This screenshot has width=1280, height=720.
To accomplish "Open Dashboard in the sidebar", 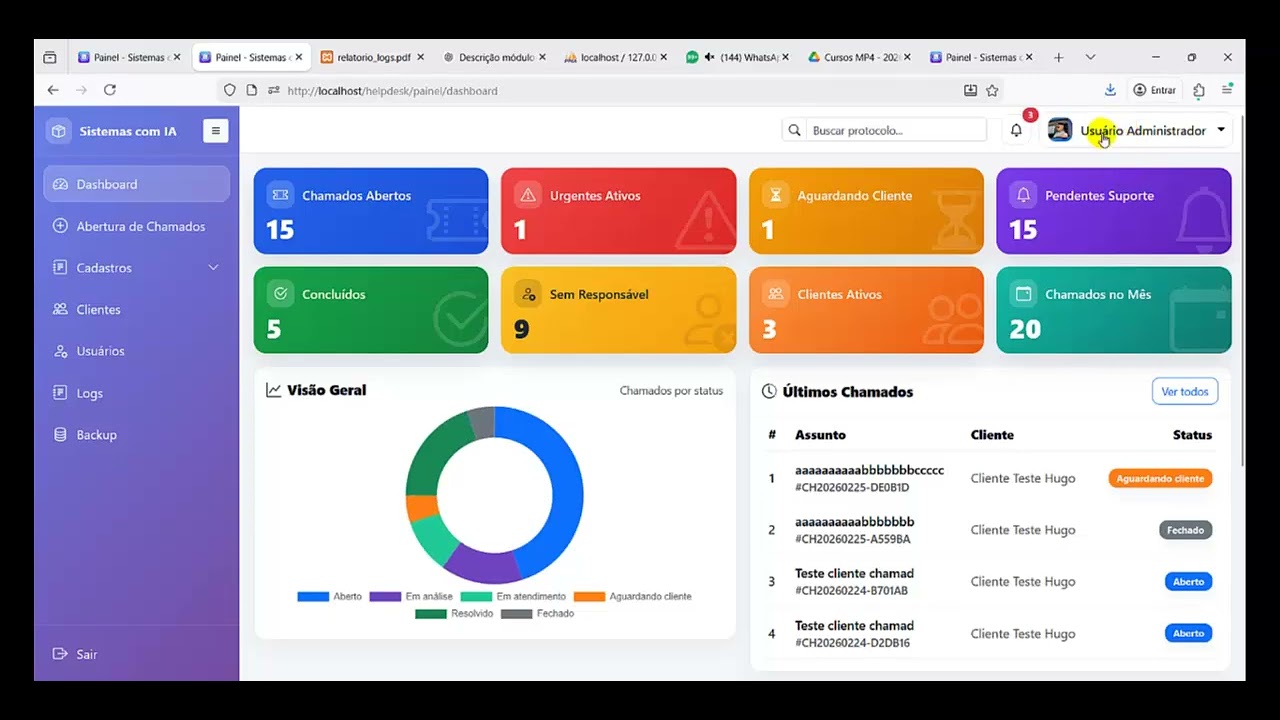I will 137,184.
